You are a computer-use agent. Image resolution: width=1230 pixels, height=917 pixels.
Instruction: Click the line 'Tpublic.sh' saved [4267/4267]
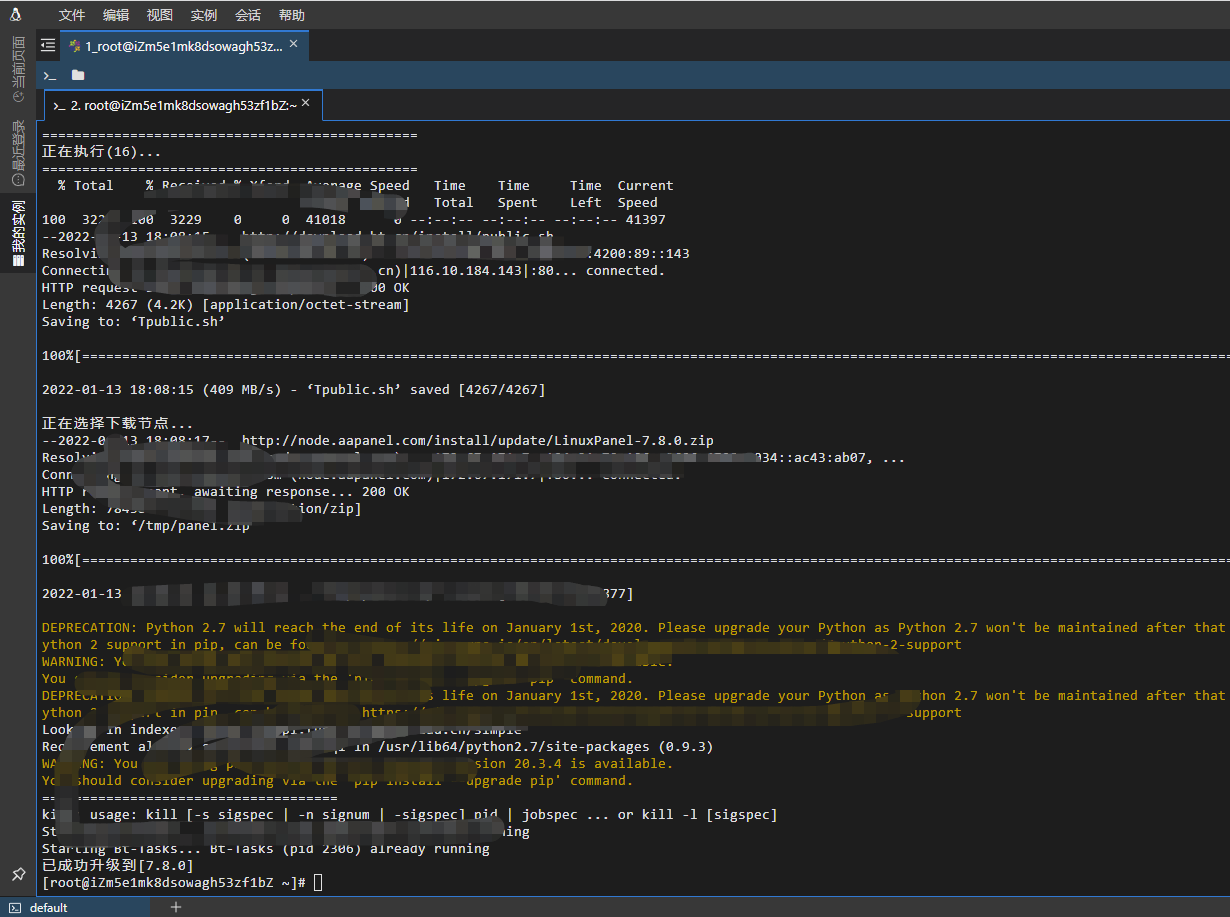click(x=294, y=389)
